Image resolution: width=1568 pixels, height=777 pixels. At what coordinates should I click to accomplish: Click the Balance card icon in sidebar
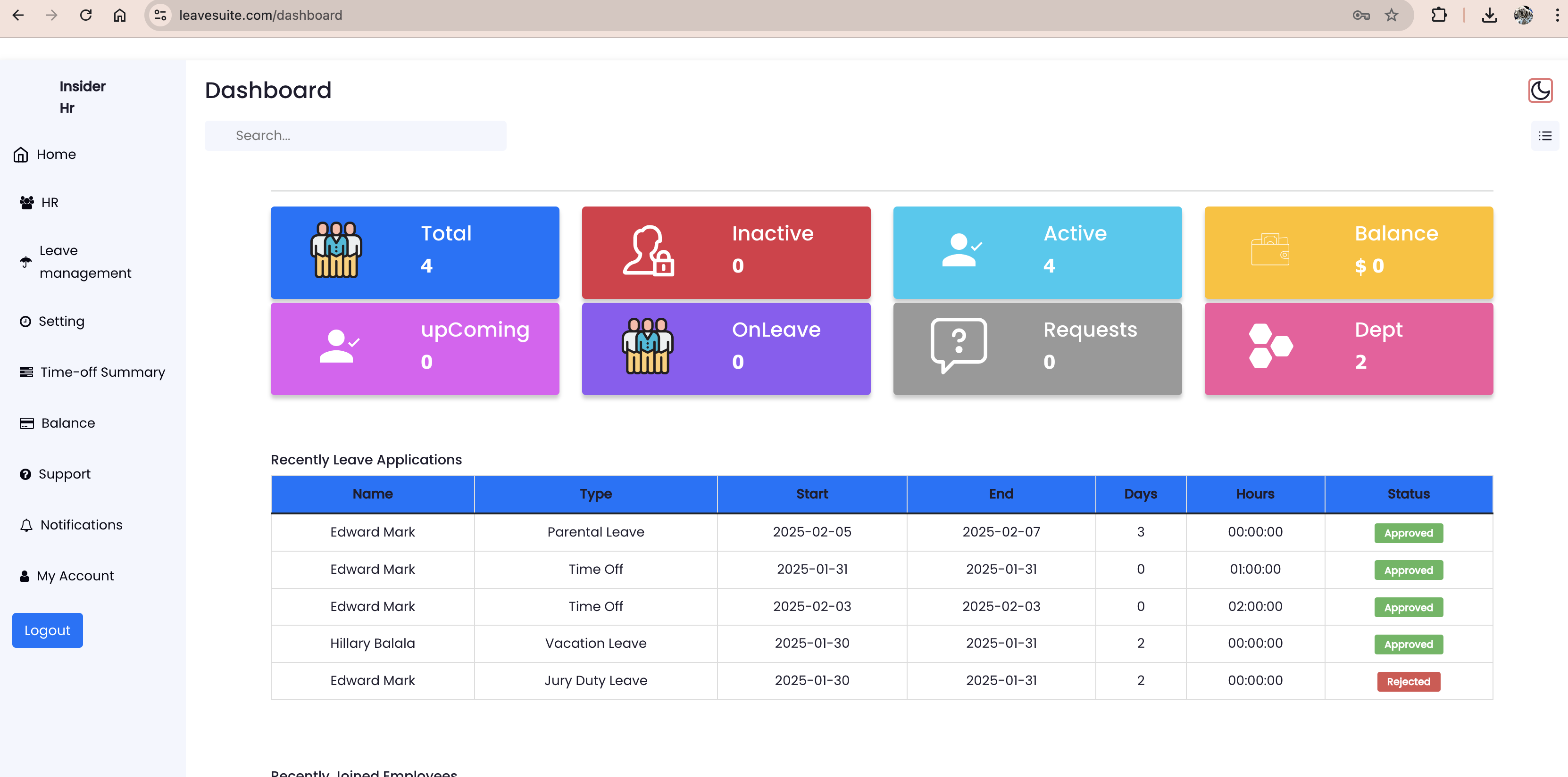(26, 423)
